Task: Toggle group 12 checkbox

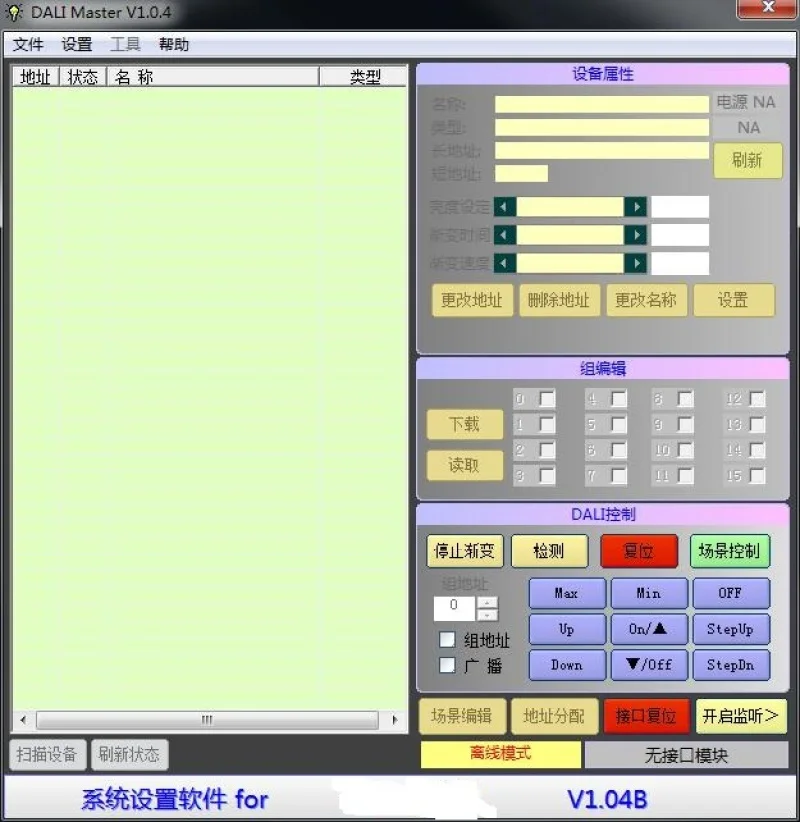Action: point(757,399)
